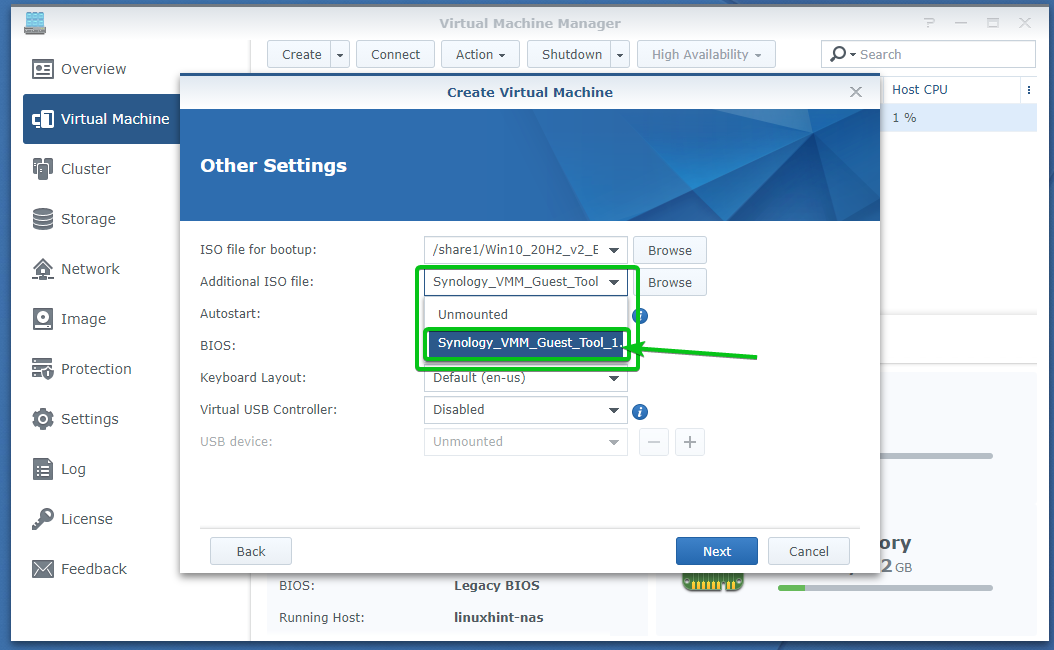1054x650 pixels.
Task: Click the Legacy BIOS value
Action: click(x=497, y=585)
